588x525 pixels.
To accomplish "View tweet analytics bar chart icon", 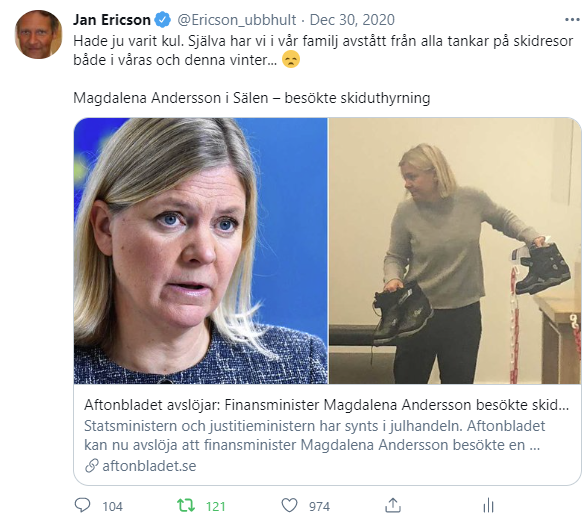I will [488, 506].
